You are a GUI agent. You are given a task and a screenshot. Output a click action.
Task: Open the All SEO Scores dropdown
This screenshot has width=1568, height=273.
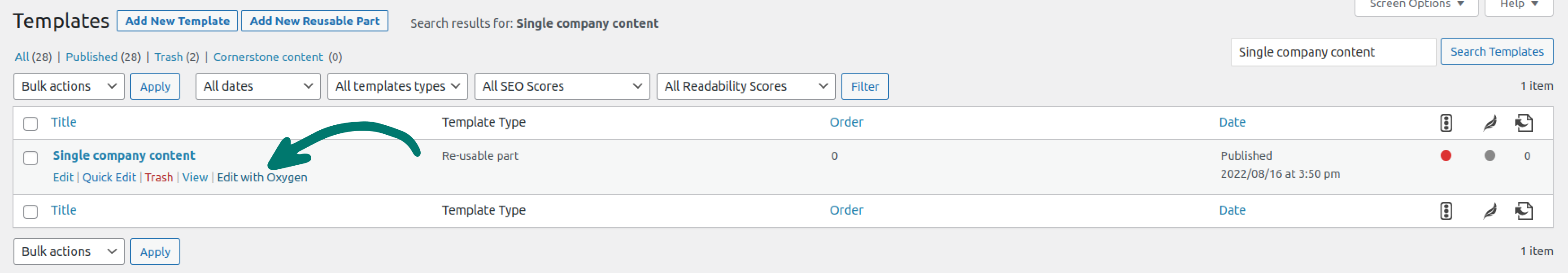coord(562,86)
